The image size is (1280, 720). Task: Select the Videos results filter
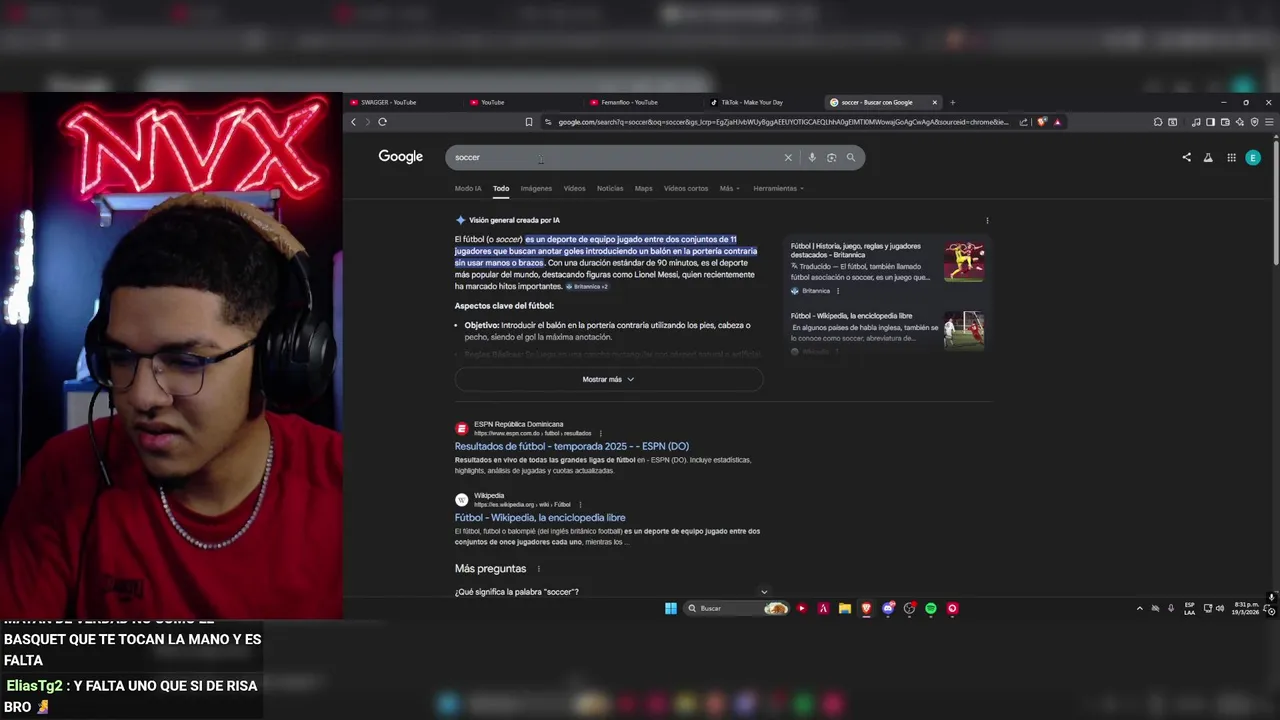tap(574, 188)
